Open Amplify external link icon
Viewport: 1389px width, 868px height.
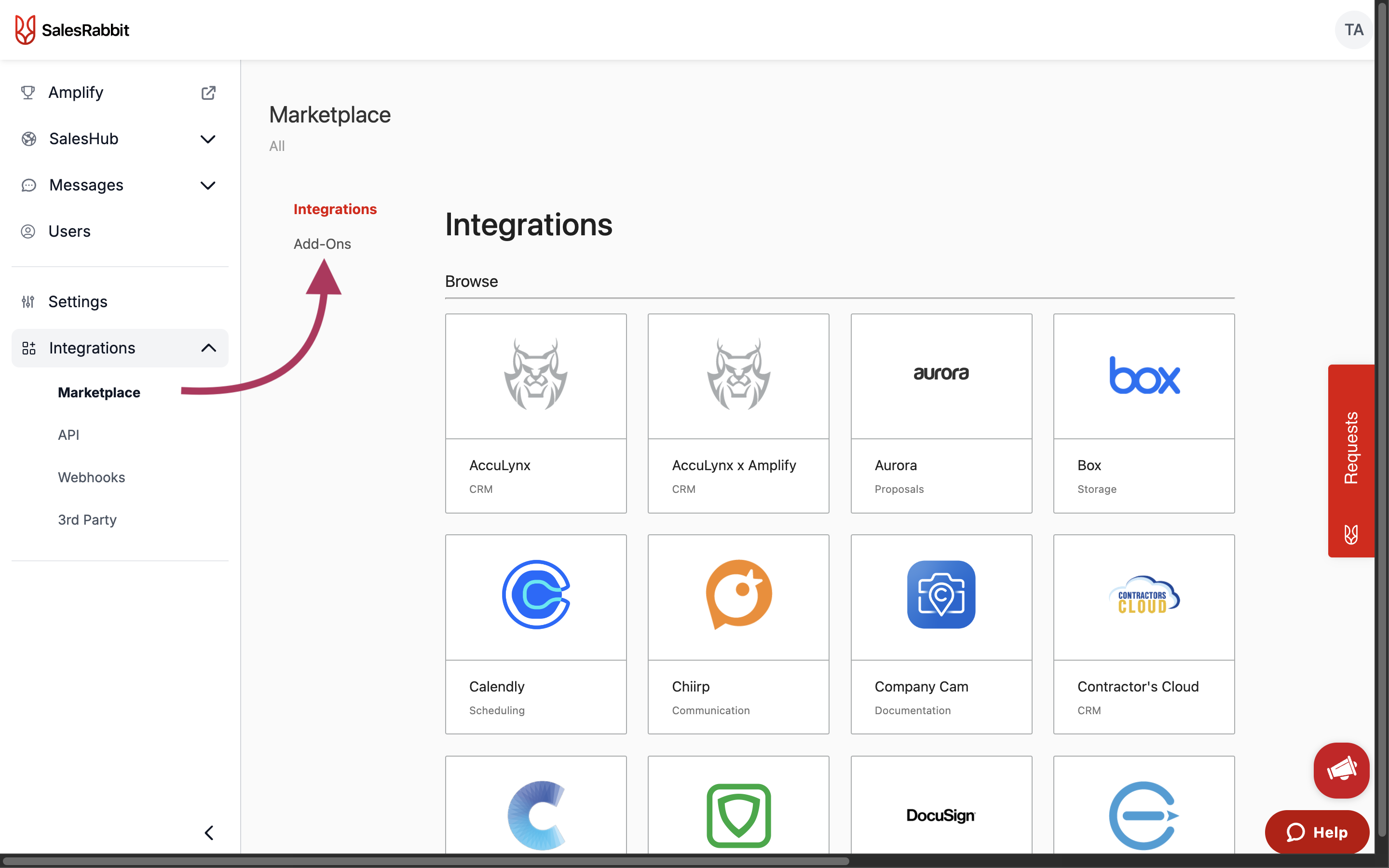(x=208, y=93)
